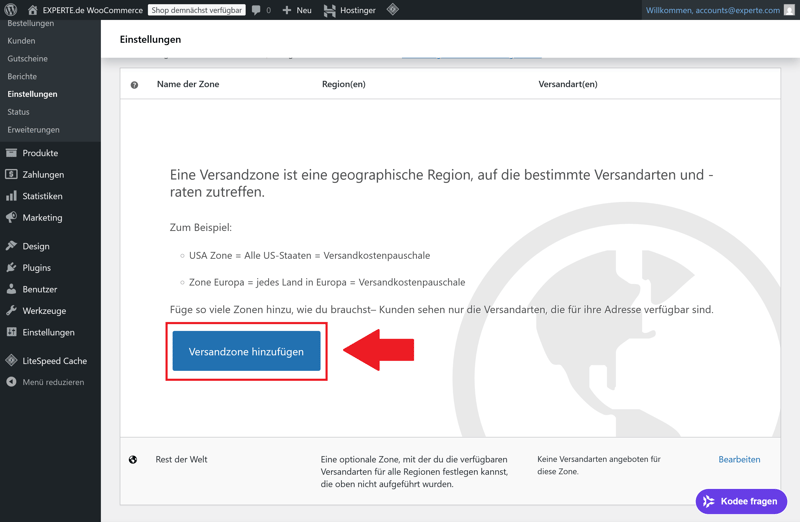Open the Zahlungen menu item
Viewport: 800px width, 522px height.
click(x=43, y=175)
